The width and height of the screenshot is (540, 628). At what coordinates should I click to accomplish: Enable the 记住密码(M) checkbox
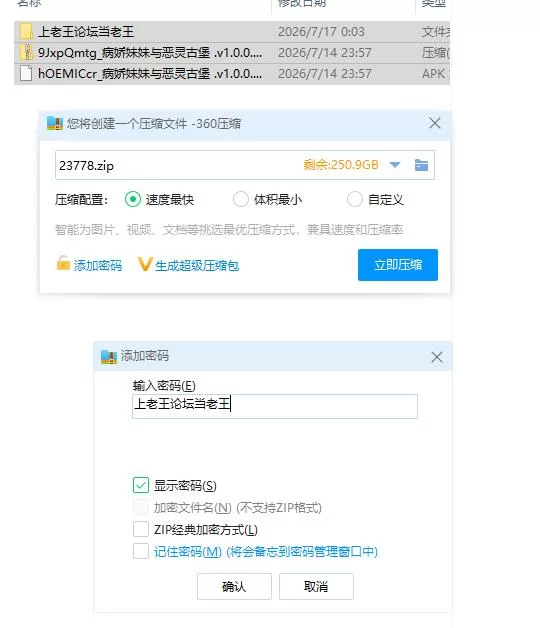141,551
